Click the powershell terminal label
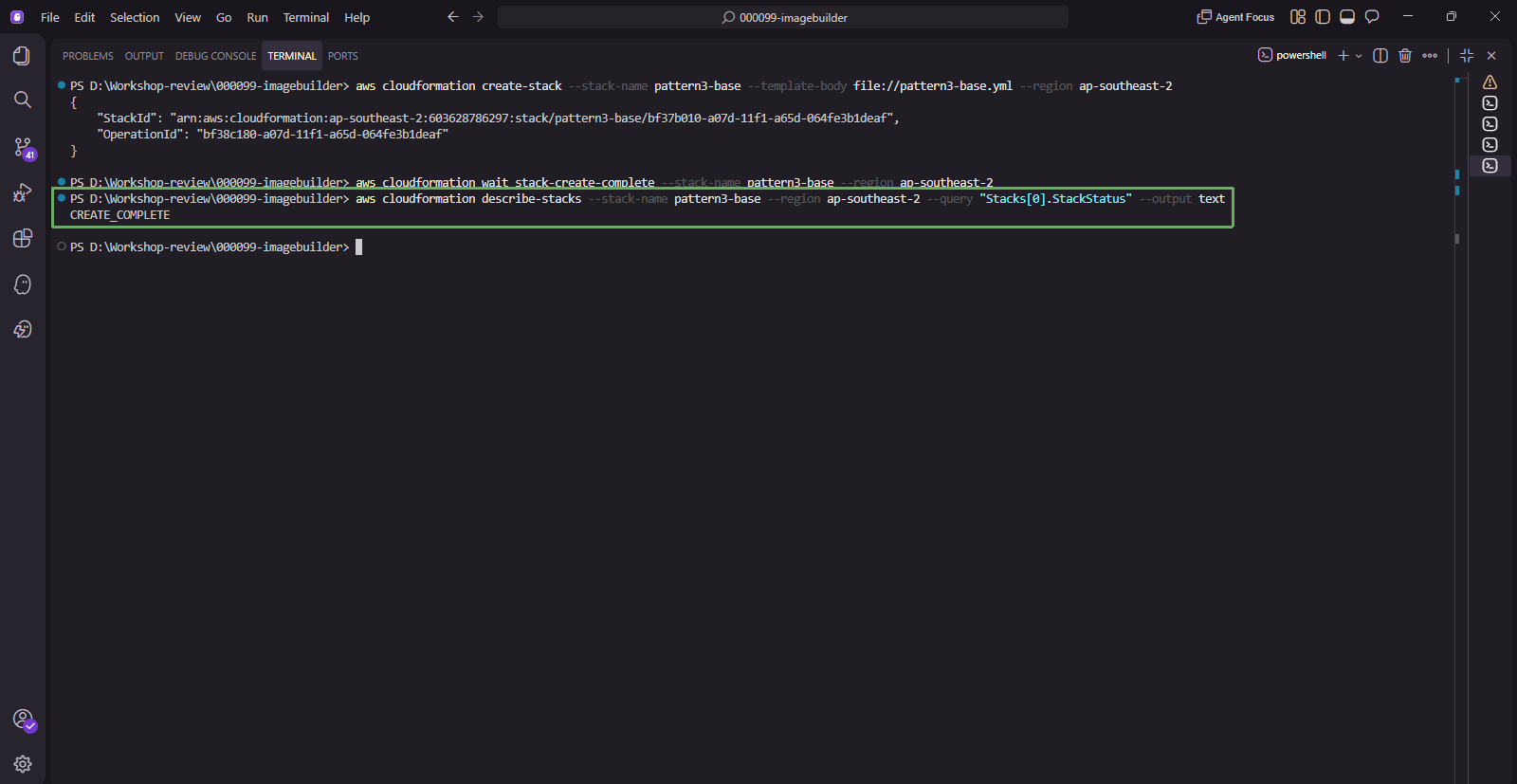 point(1291,56)
